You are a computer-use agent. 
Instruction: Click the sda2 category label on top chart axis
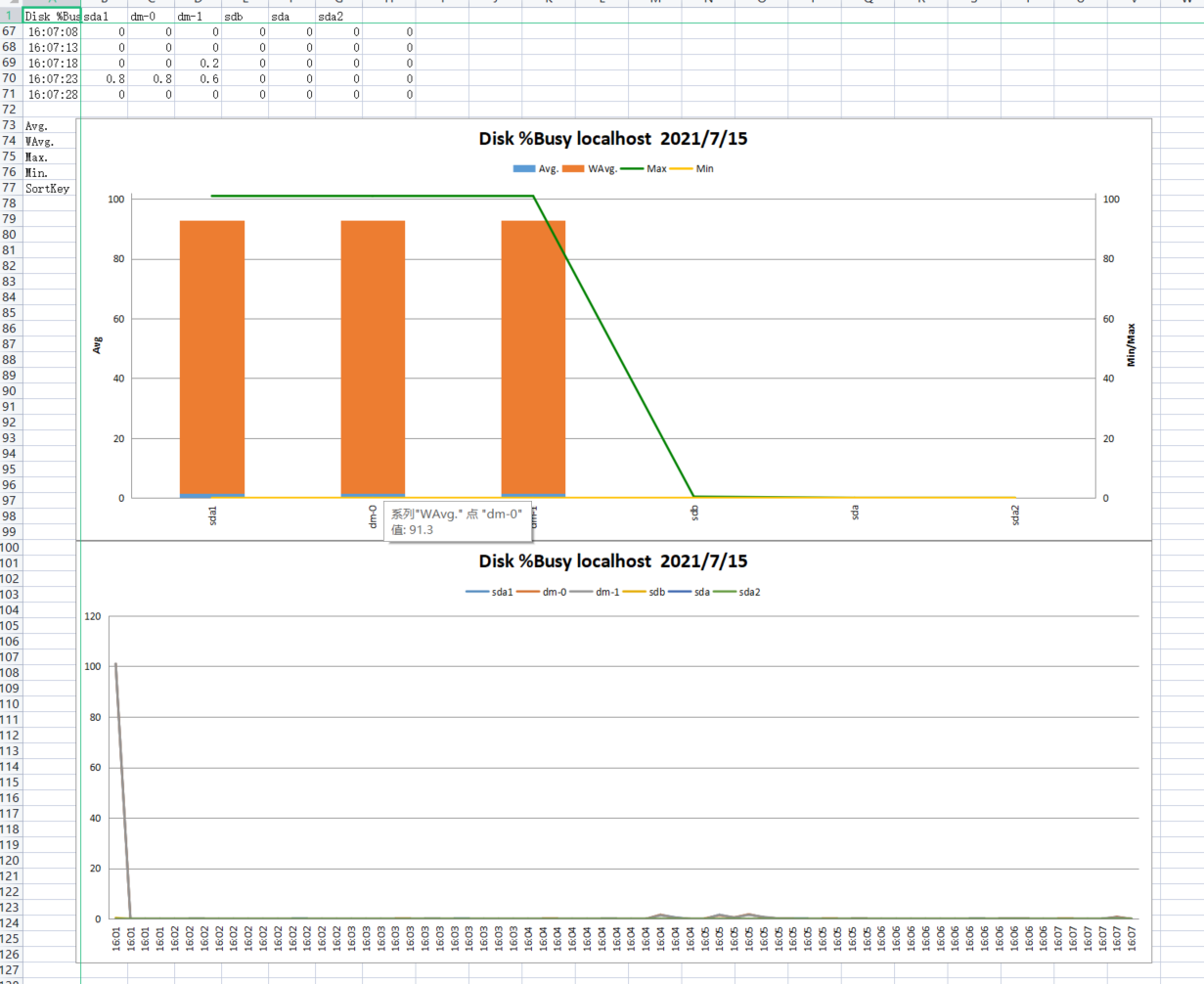1015,514
